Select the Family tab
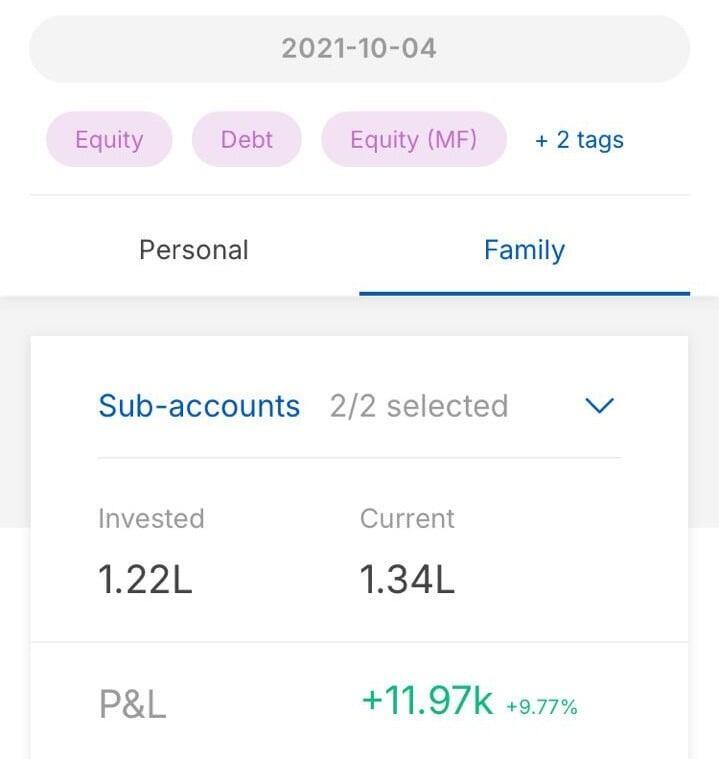719x759 pixels. [524, 249]
